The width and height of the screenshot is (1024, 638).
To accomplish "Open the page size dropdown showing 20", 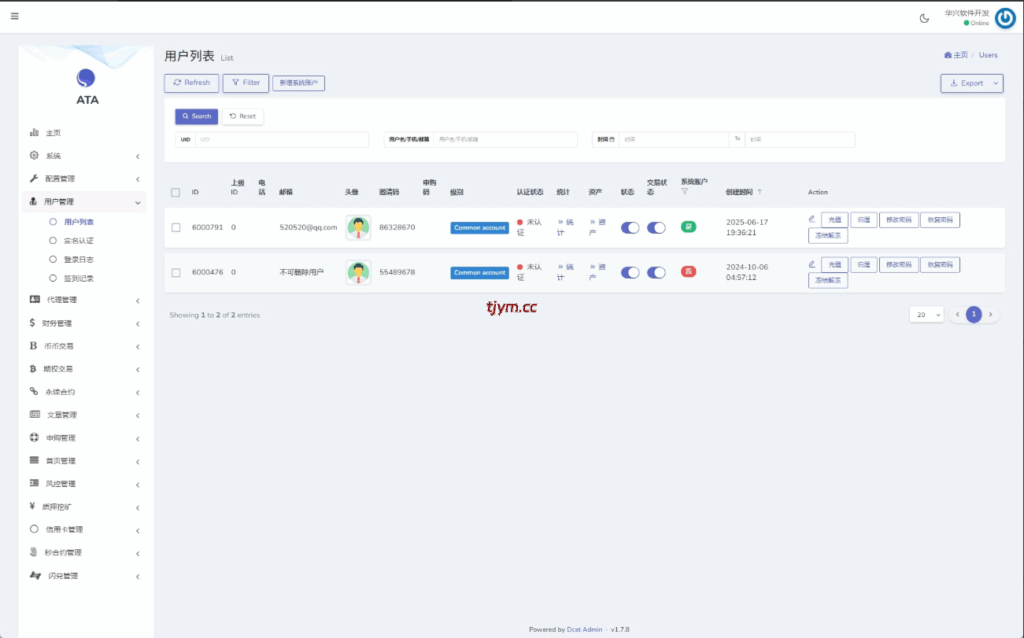I will (x=926, y=314).
